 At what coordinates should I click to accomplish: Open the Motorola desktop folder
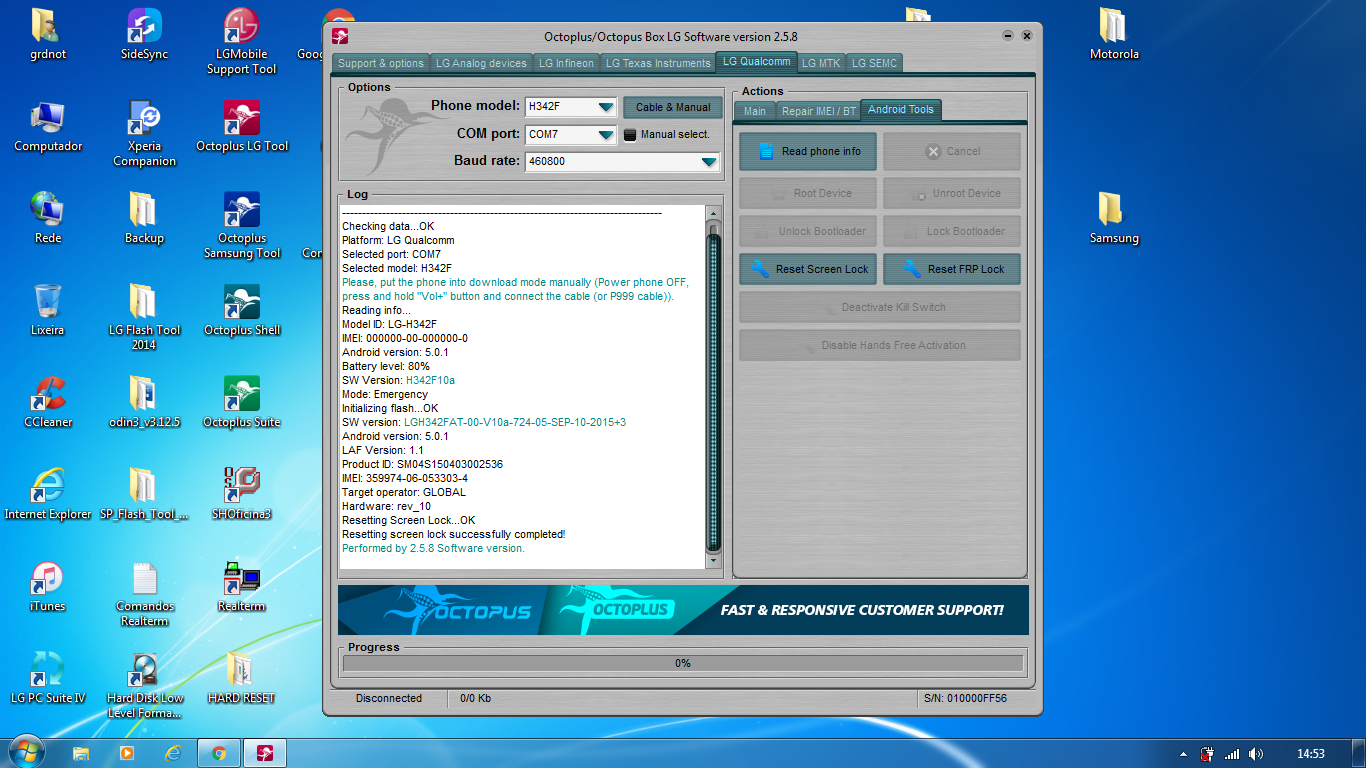pyautogui.click(x=1114, y=34)
